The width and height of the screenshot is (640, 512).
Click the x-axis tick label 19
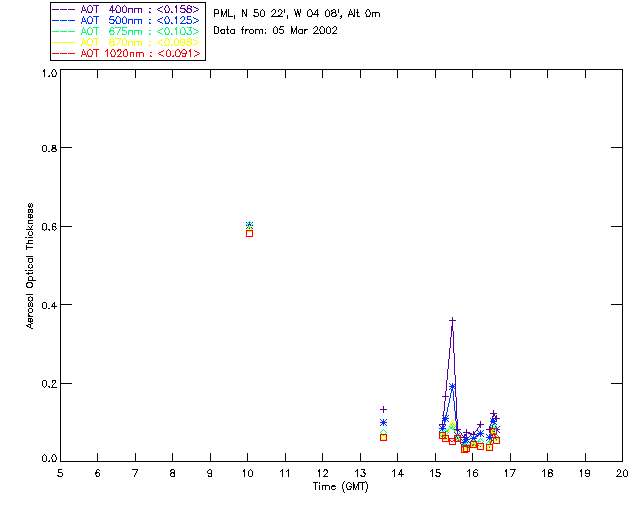tap(585, 473)
